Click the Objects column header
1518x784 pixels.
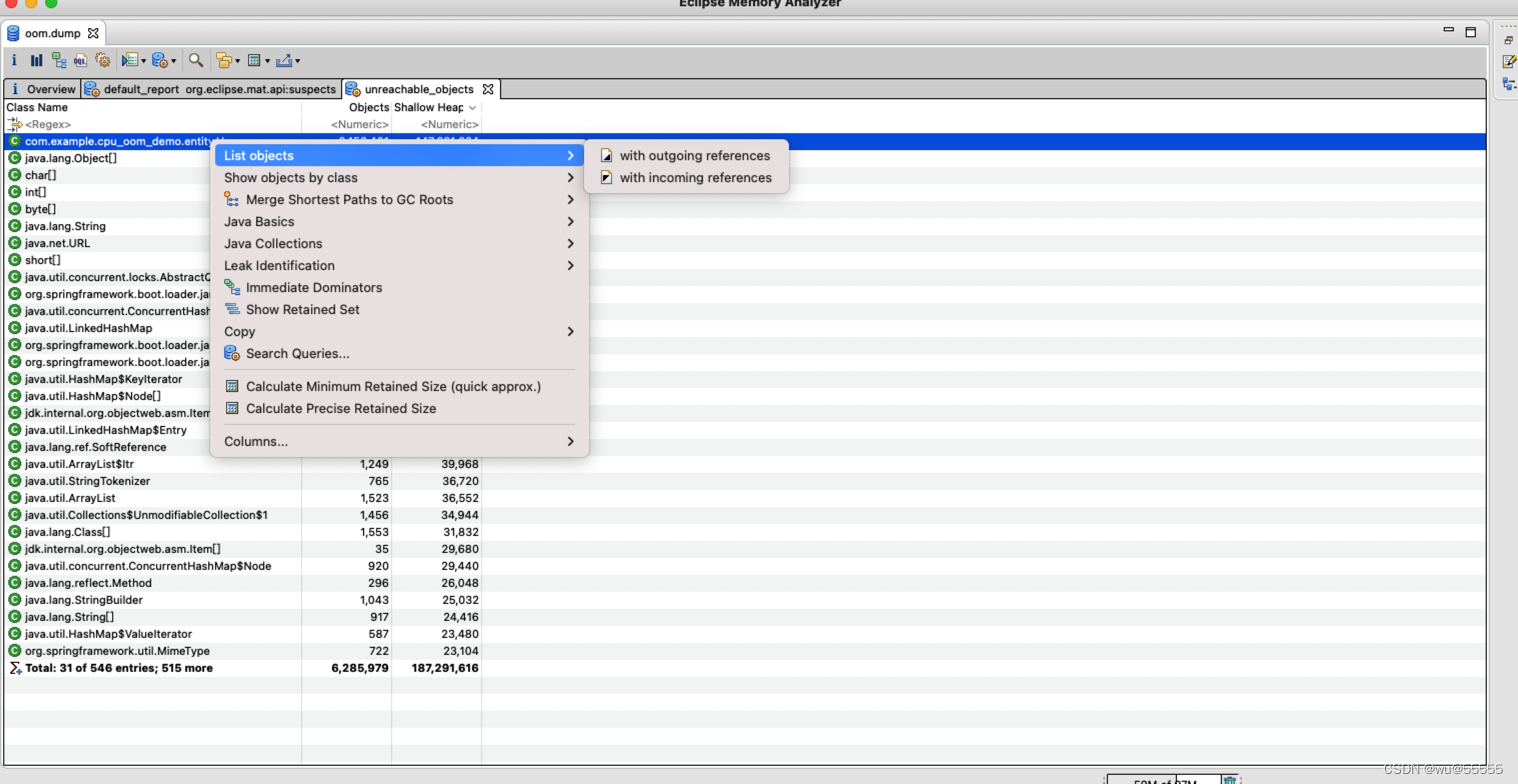(x=347, y=107)
